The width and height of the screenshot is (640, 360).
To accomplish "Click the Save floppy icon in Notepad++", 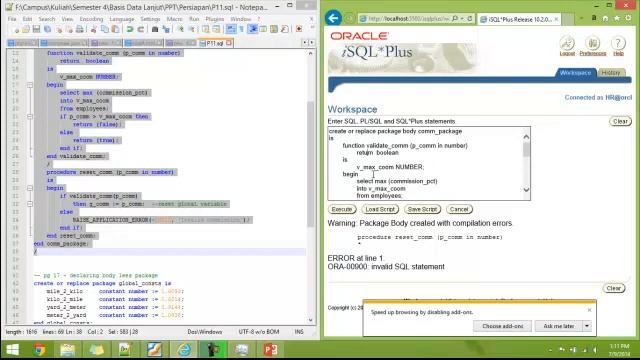I will point(36,29).
